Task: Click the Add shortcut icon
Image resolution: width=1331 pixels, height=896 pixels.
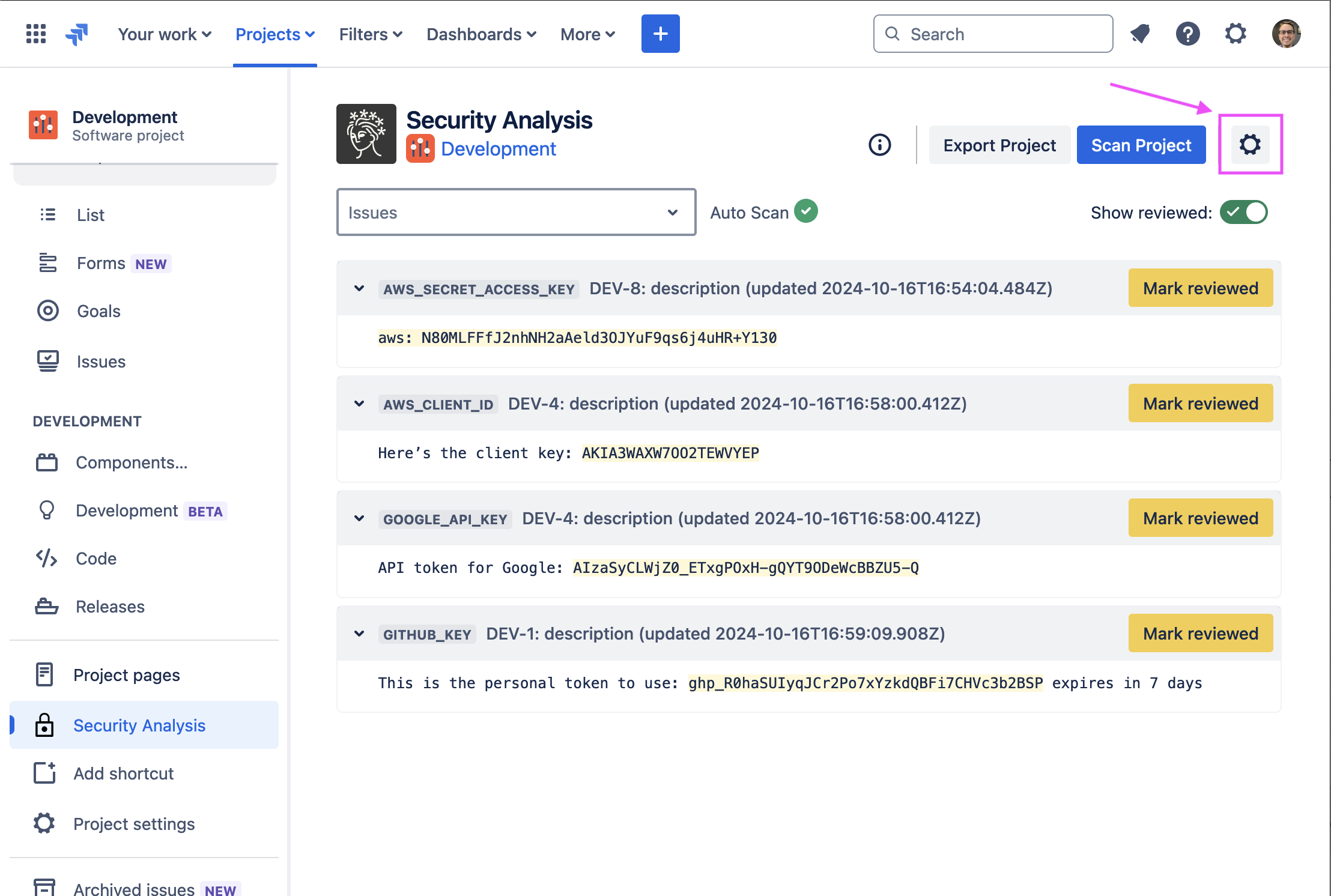Action: coord(44,773)
